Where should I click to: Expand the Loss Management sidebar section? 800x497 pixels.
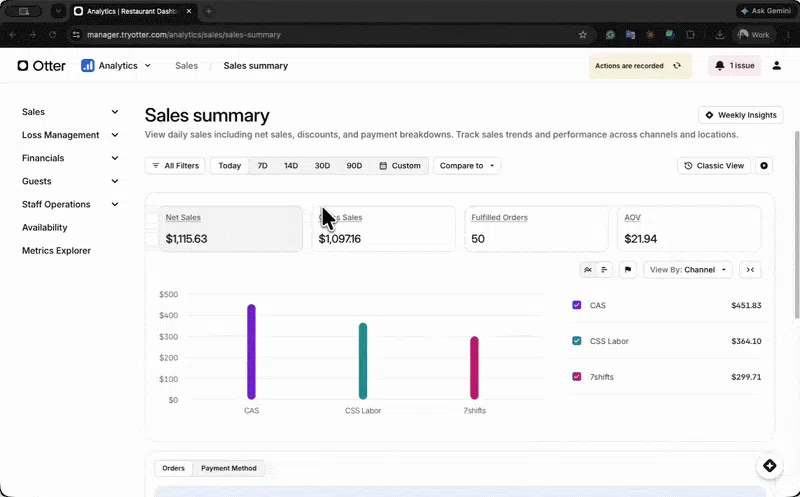(70, 135)
